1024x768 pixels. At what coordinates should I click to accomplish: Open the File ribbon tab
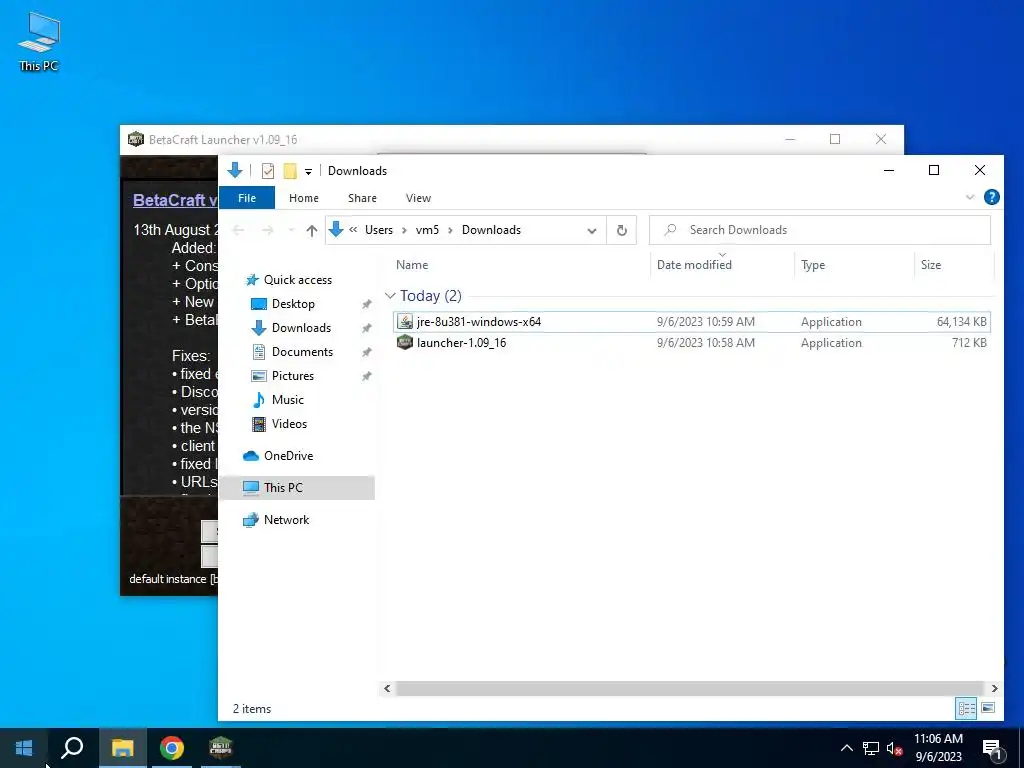click(x=247, y=198)
